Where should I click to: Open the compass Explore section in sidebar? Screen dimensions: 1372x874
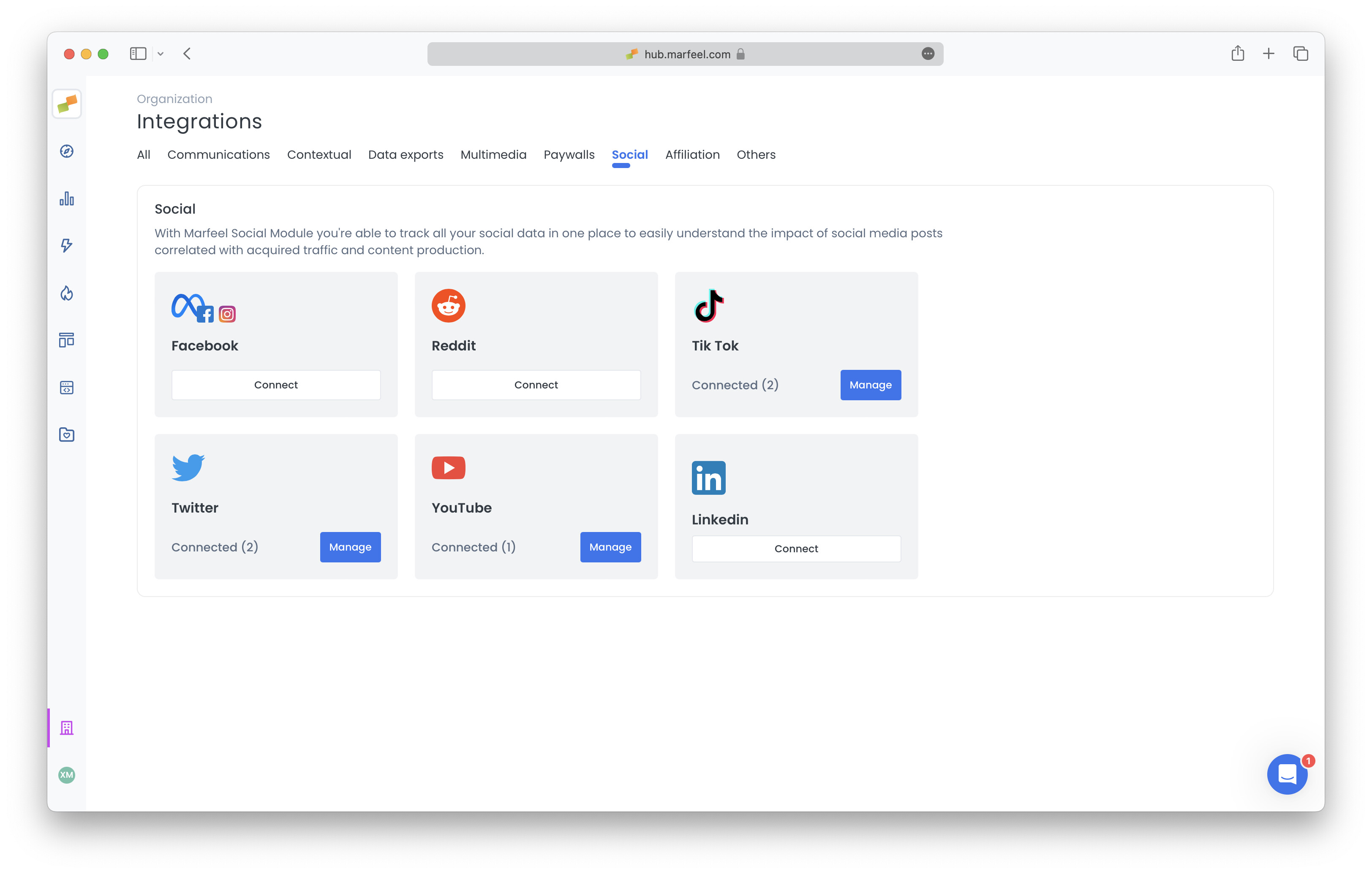click(x=66, y=151)
